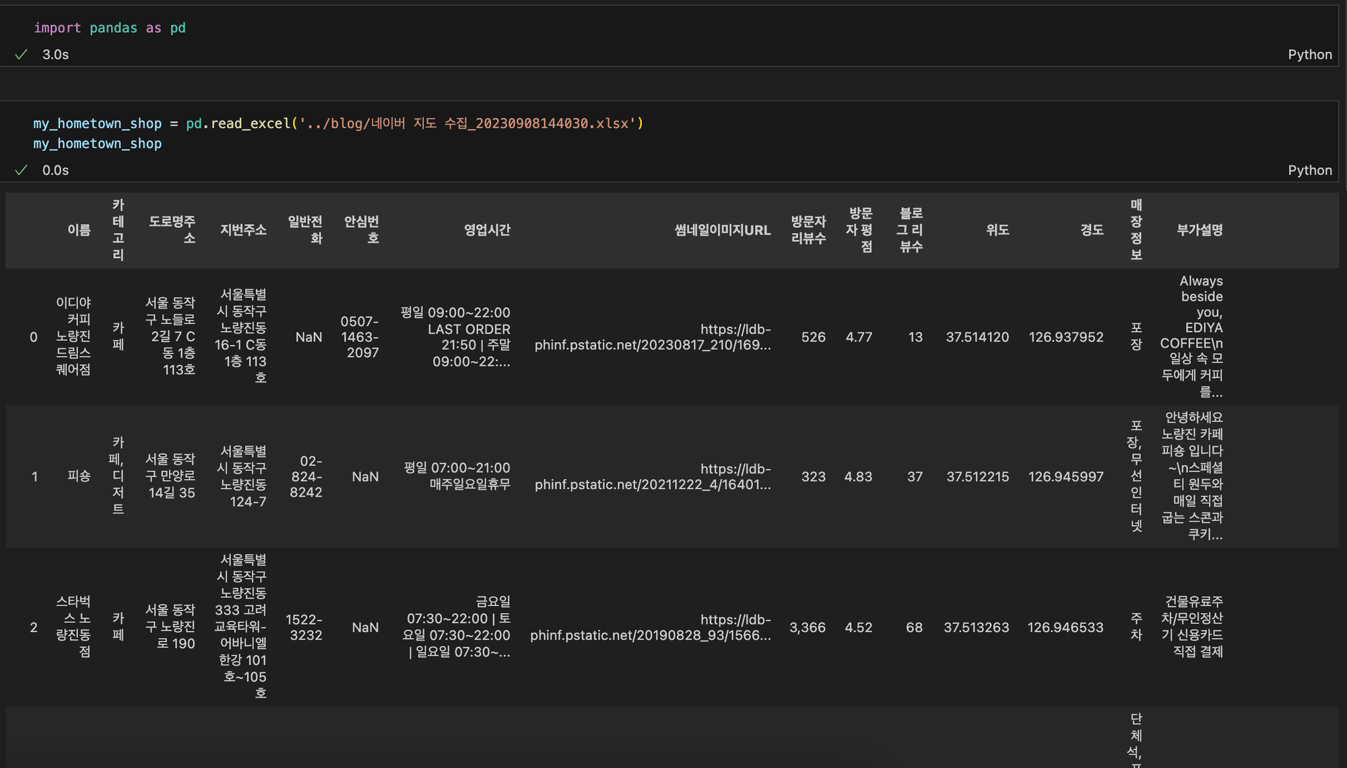Select the 방문자리뷰수 column header
The image size is (1347, 768).
(x=809, y=230)
